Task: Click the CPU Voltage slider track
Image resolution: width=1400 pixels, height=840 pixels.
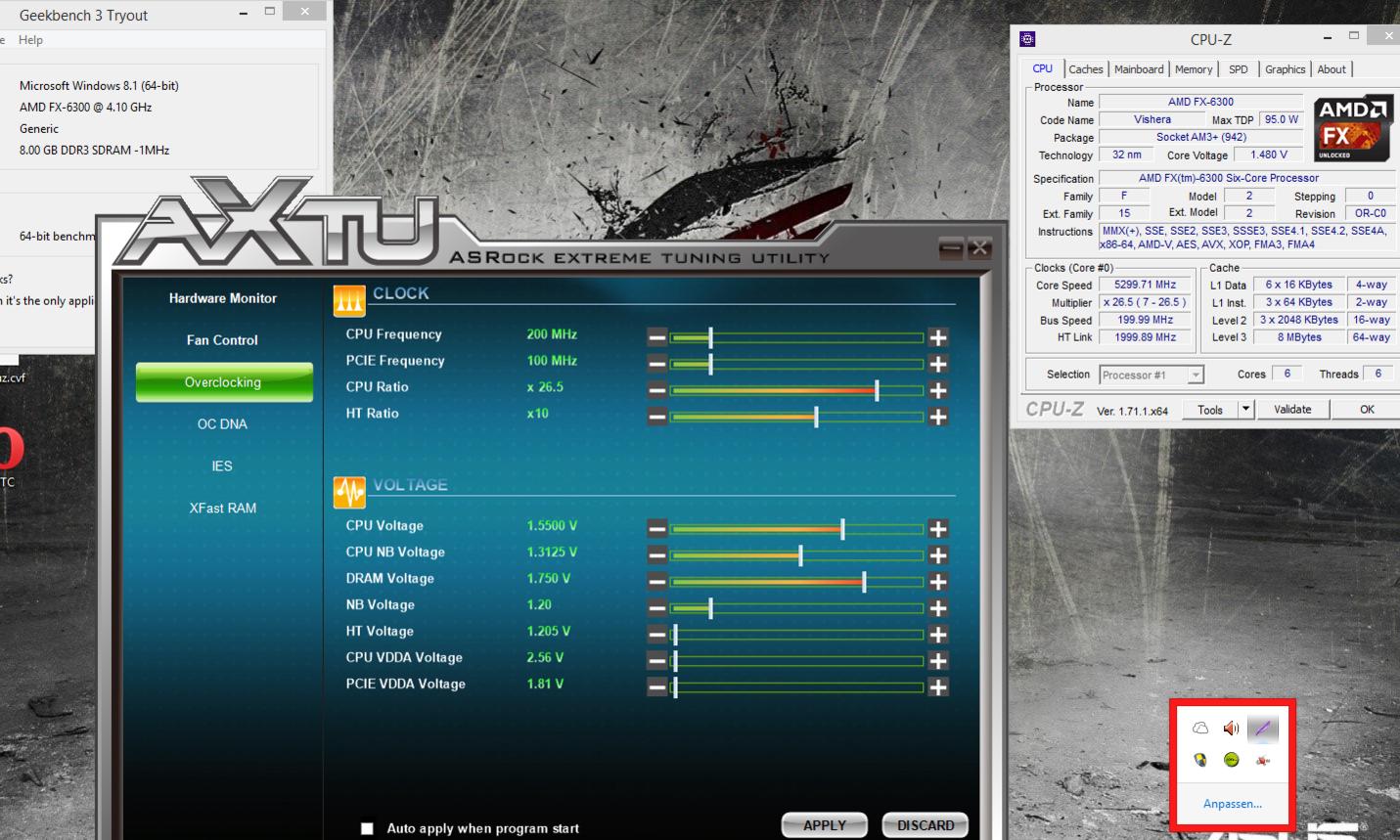Action: pos(797,529)
